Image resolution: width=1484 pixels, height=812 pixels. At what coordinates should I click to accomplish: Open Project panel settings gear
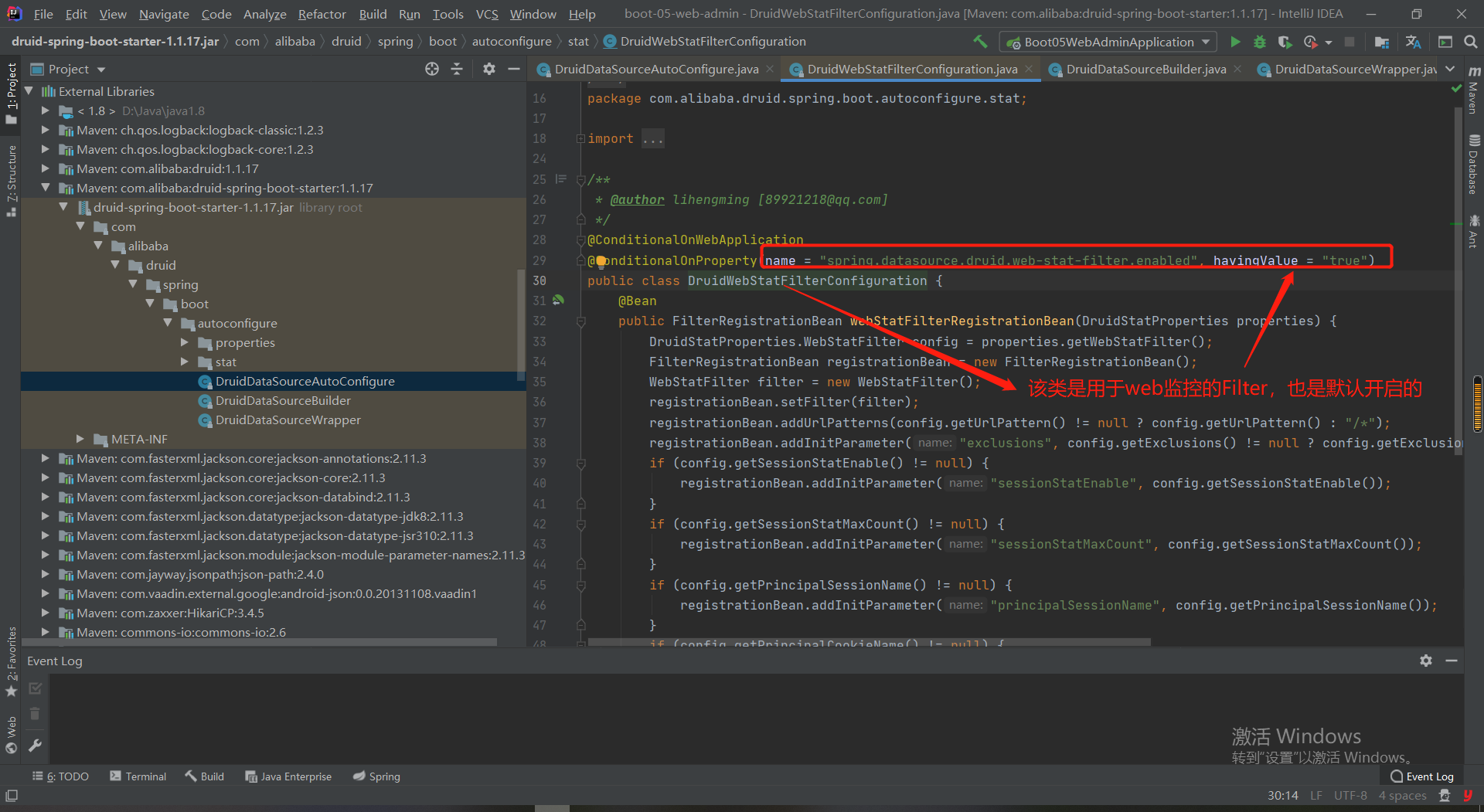pos(488,69)
